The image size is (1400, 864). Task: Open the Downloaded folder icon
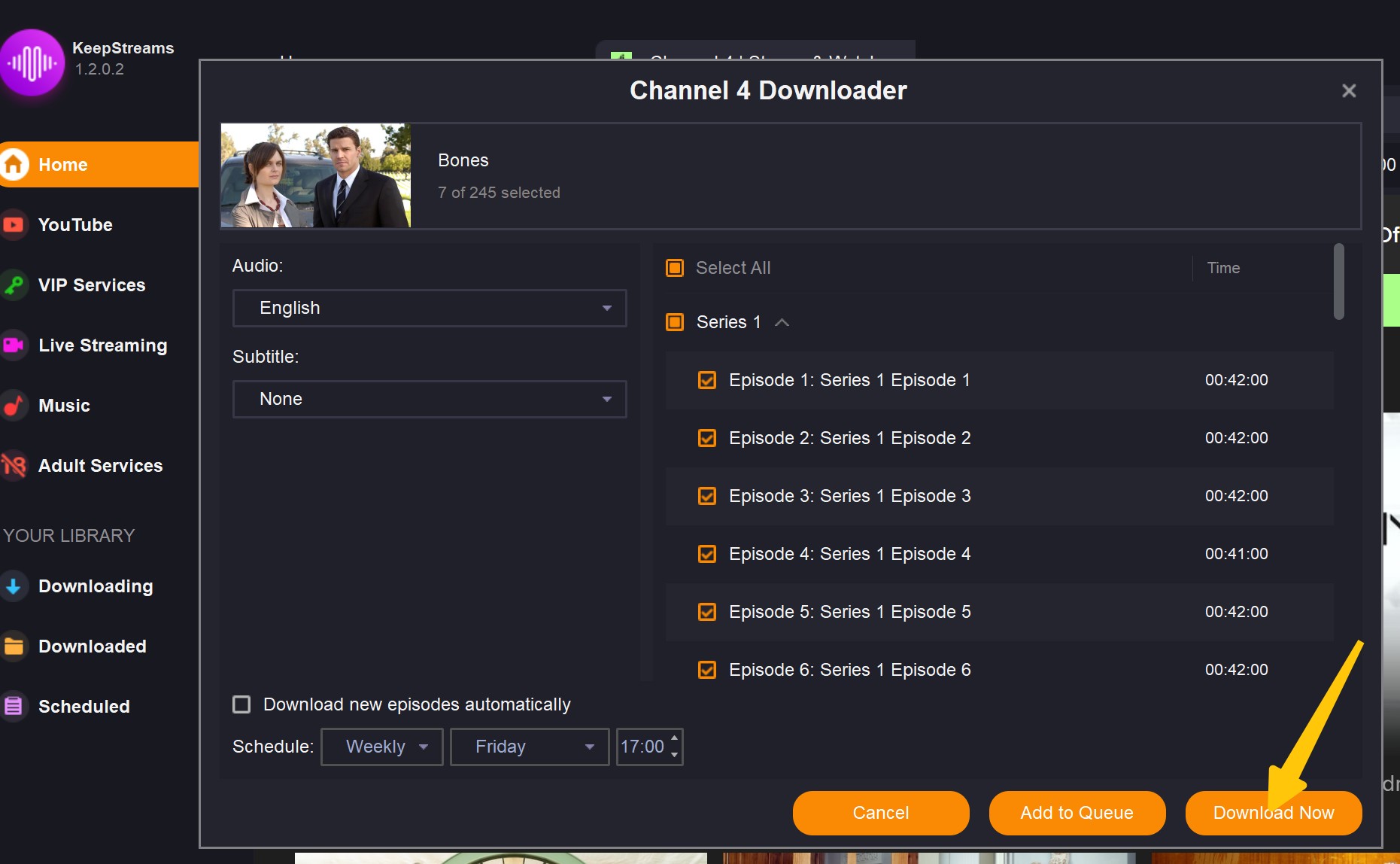click(x=14, y=646)
